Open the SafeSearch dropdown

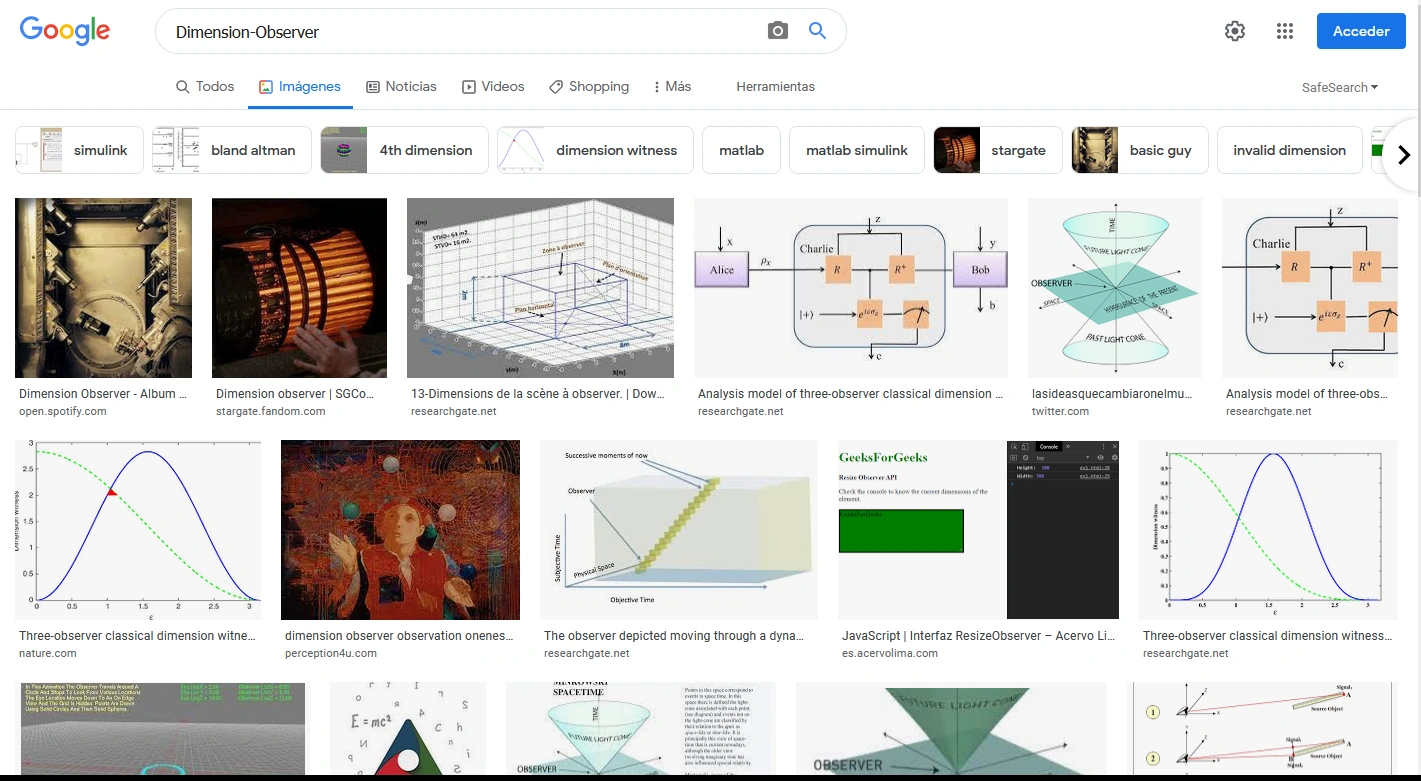pyautogui.click(x=1339, y=87)
